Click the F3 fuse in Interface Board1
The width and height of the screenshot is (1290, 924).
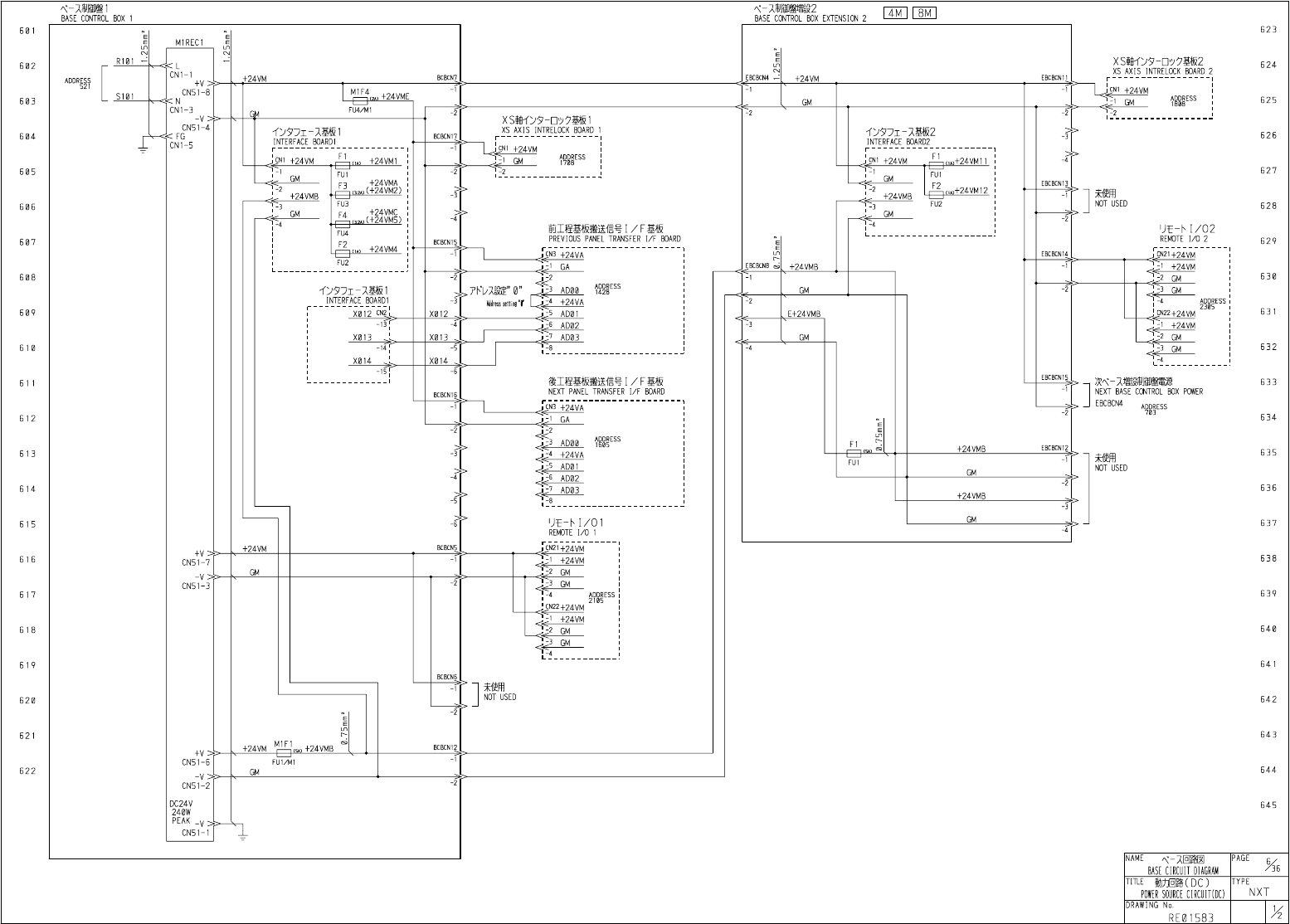coord(343,194)
